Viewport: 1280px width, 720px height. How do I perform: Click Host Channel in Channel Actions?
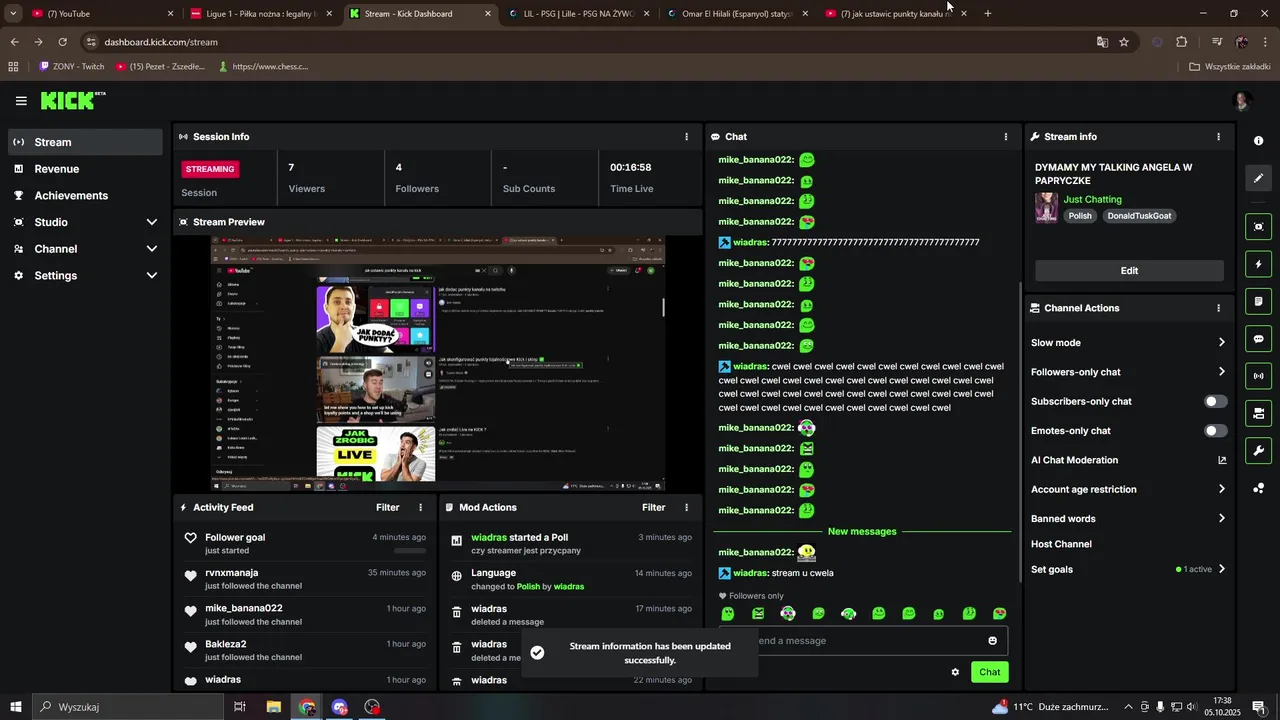(1061, 544)
